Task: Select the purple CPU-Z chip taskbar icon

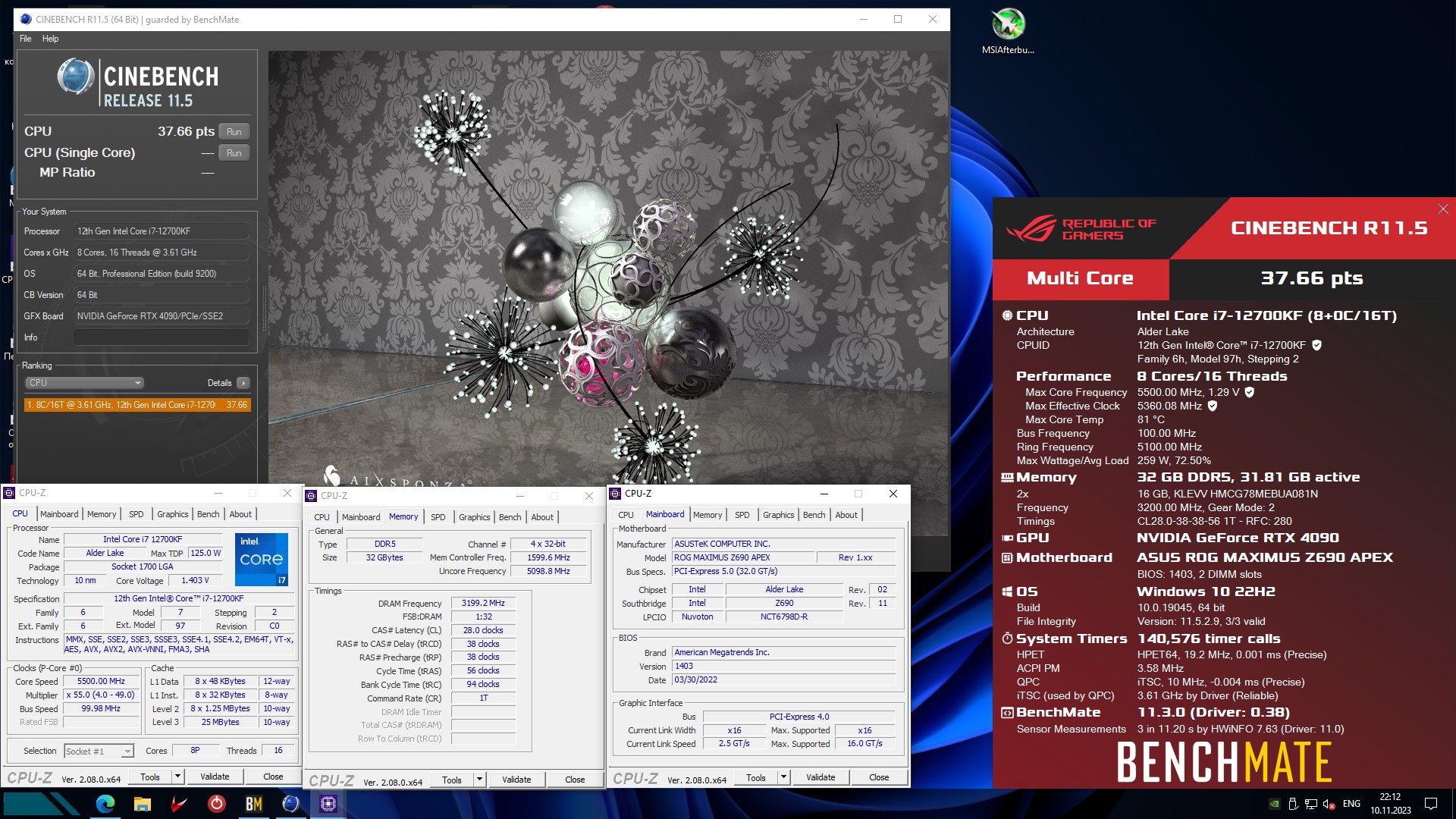Action: [x=328, y=804]
